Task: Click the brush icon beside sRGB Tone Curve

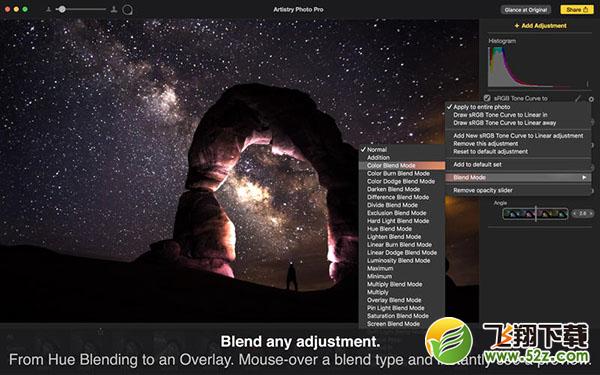Action: [578, 99]
